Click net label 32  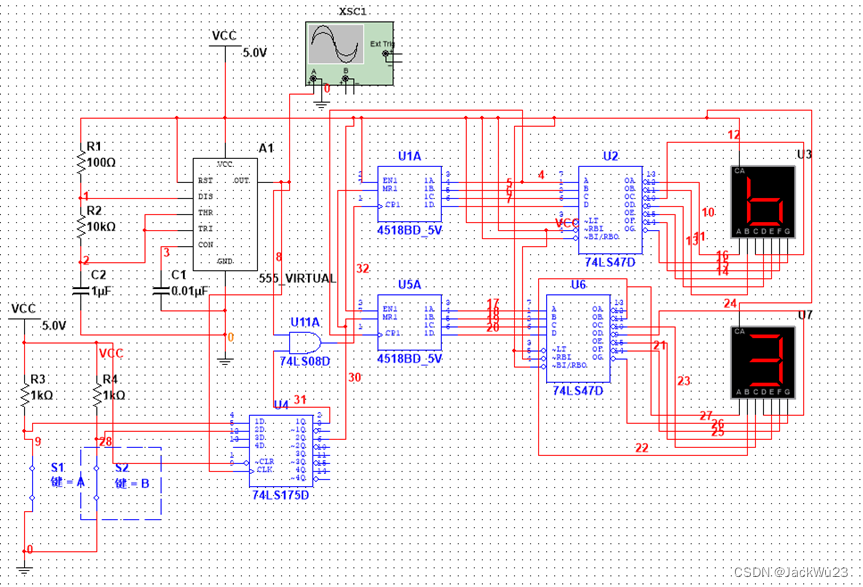(x=363, y=268)
